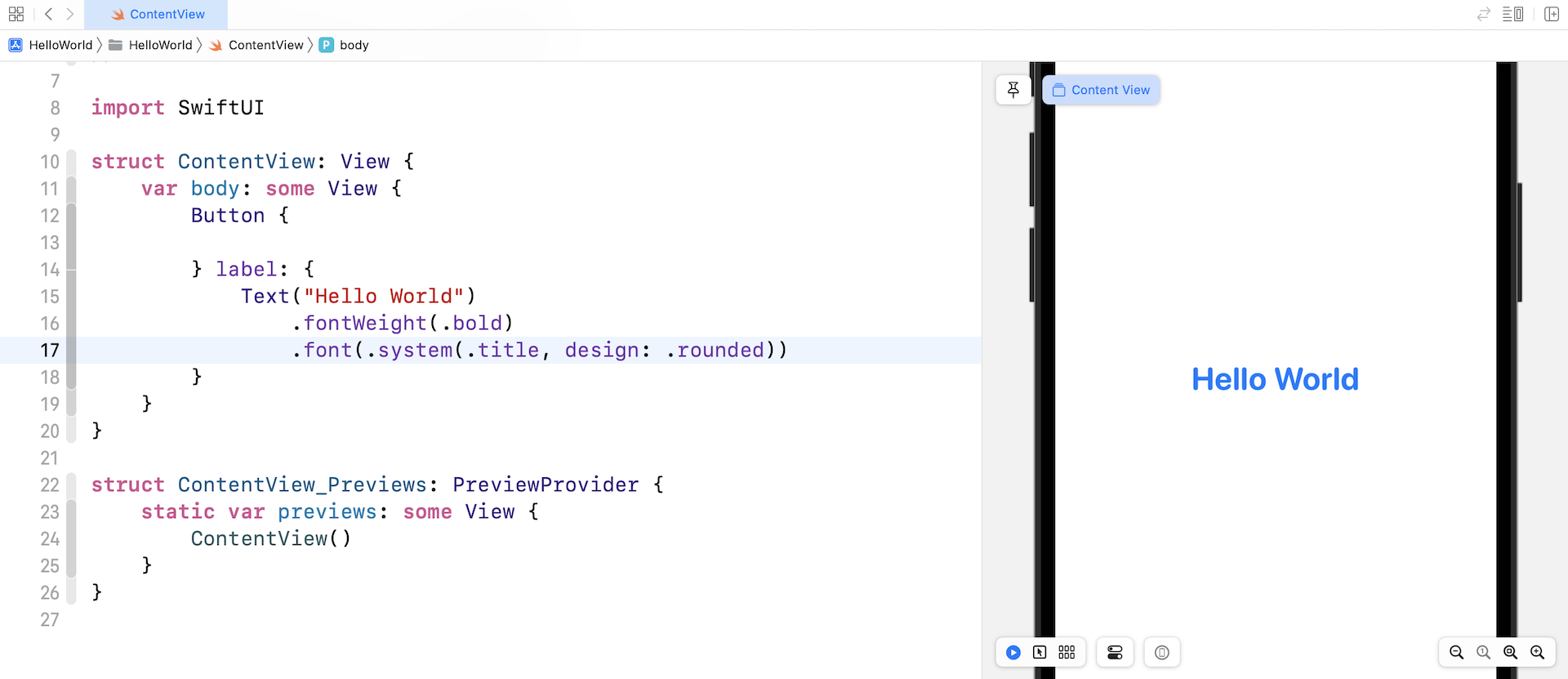Click the Button keyword in code
The height and width of the screenshot is (679, 1568).
pyautogui.click(x=228, y=216)
